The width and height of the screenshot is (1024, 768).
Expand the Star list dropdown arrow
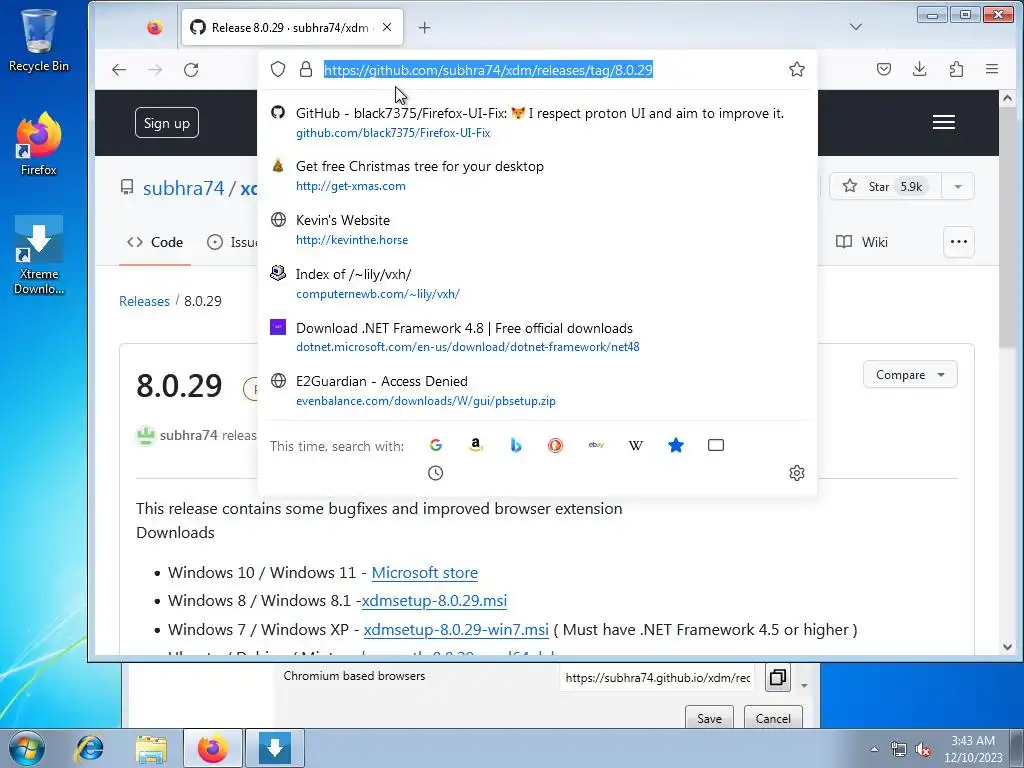pyautogui.click(x=957, y=186)
